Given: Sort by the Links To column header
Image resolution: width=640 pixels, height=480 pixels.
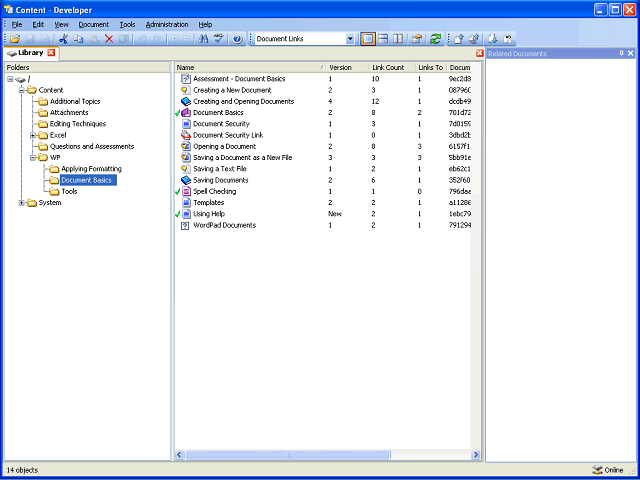Looking at the screenshot, I should [x=431, y=68].
